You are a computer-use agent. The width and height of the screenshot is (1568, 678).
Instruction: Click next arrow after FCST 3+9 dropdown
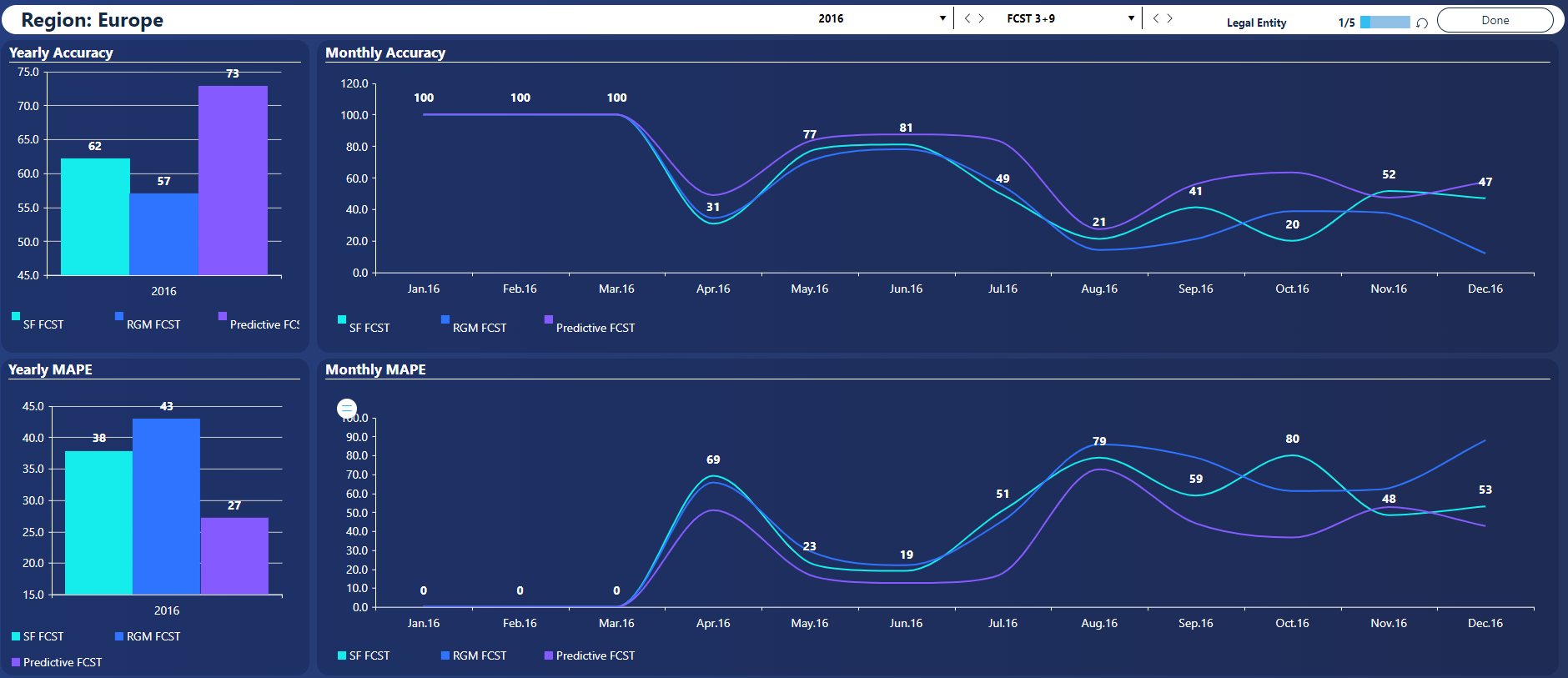(x=1170, y=18)
